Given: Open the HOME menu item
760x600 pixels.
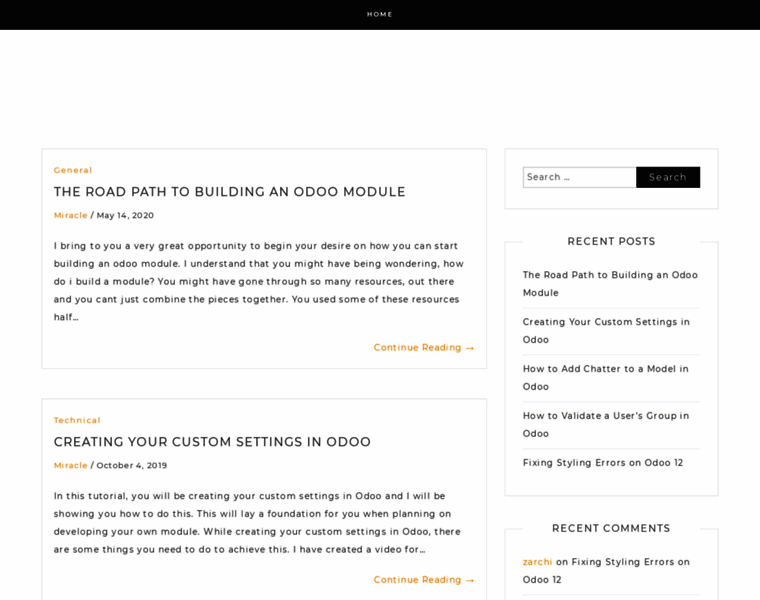Looking at the screenshot, I should [x=380, y=15].
